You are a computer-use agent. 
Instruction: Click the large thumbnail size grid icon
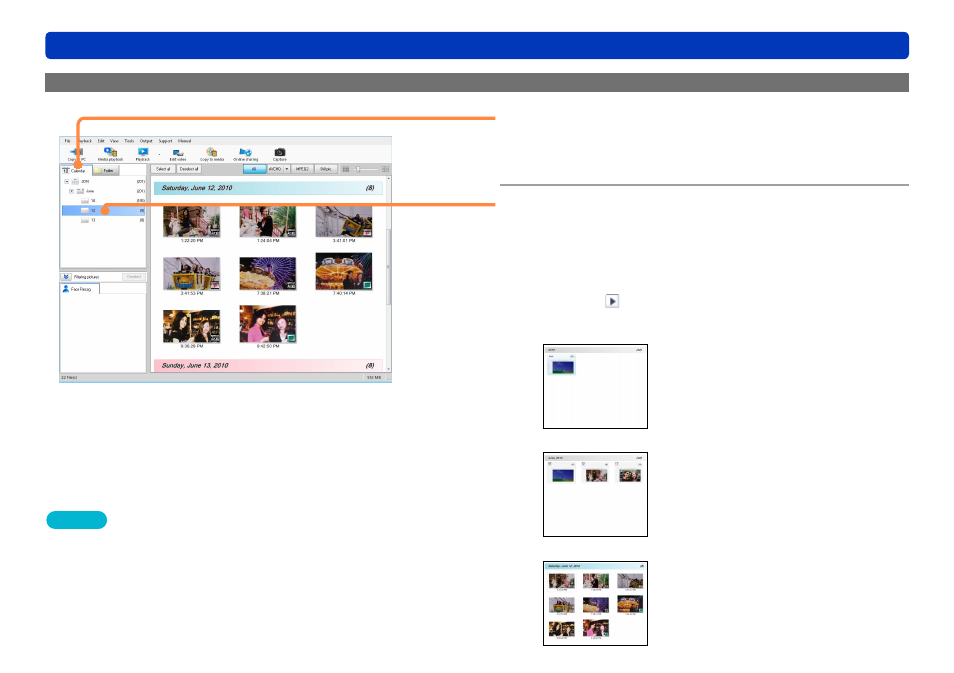coord(385,169)
